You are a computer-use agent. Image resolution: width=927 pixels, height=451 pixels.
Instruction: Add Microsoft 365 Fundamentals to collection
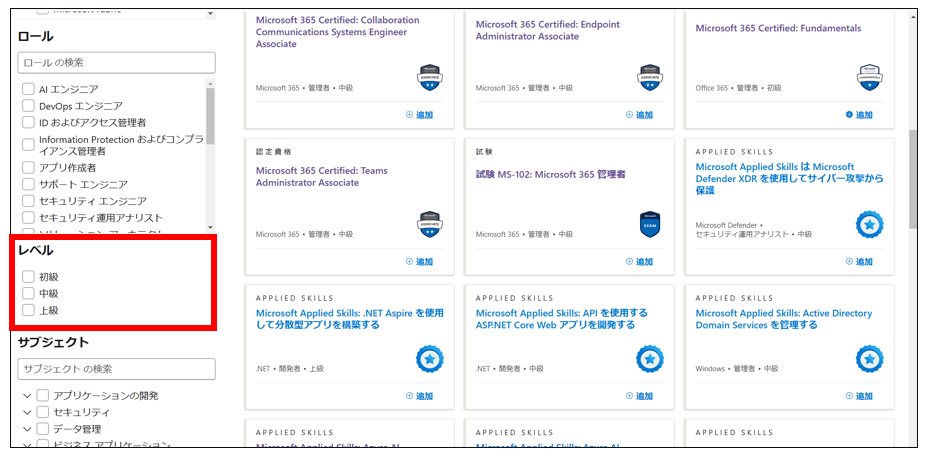tap(859, 115)
